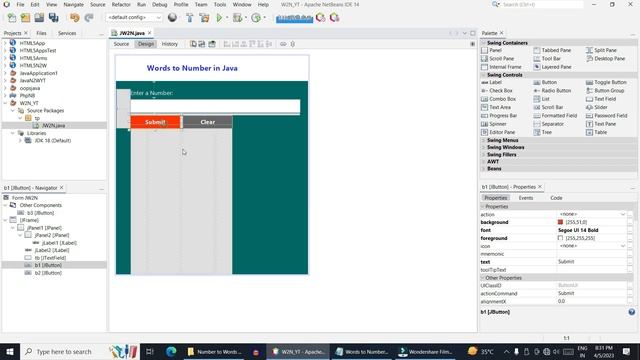Select HTMLSApp project in Projects tree

(32, 43)
